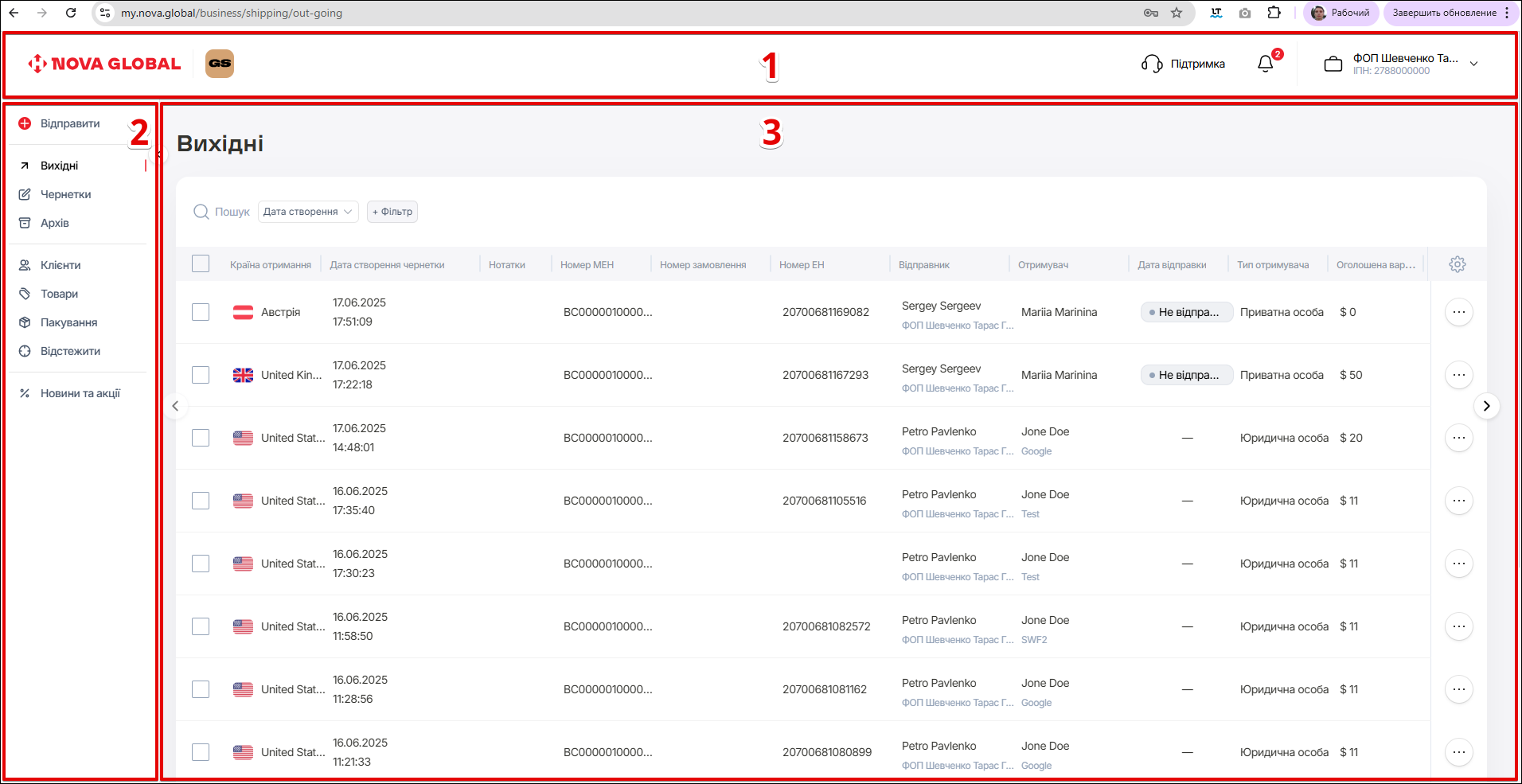Check the row dated 16.06.2025 11:28:56

(x=201, y=689)
